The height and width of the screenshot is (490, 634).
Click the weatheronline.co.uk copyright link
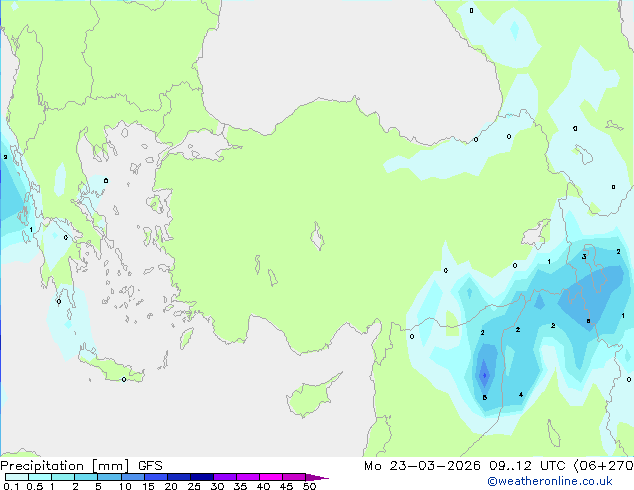[550, 481]
